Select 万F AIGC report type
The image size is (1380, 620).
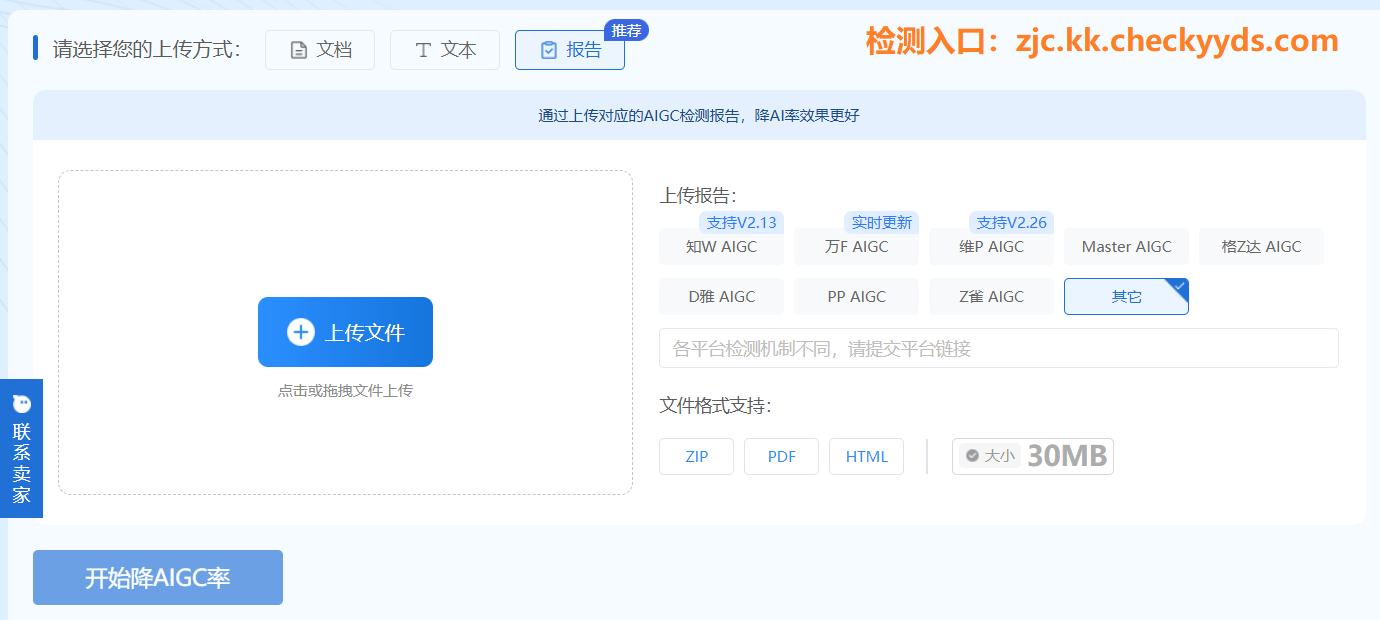tap(856, 247)
